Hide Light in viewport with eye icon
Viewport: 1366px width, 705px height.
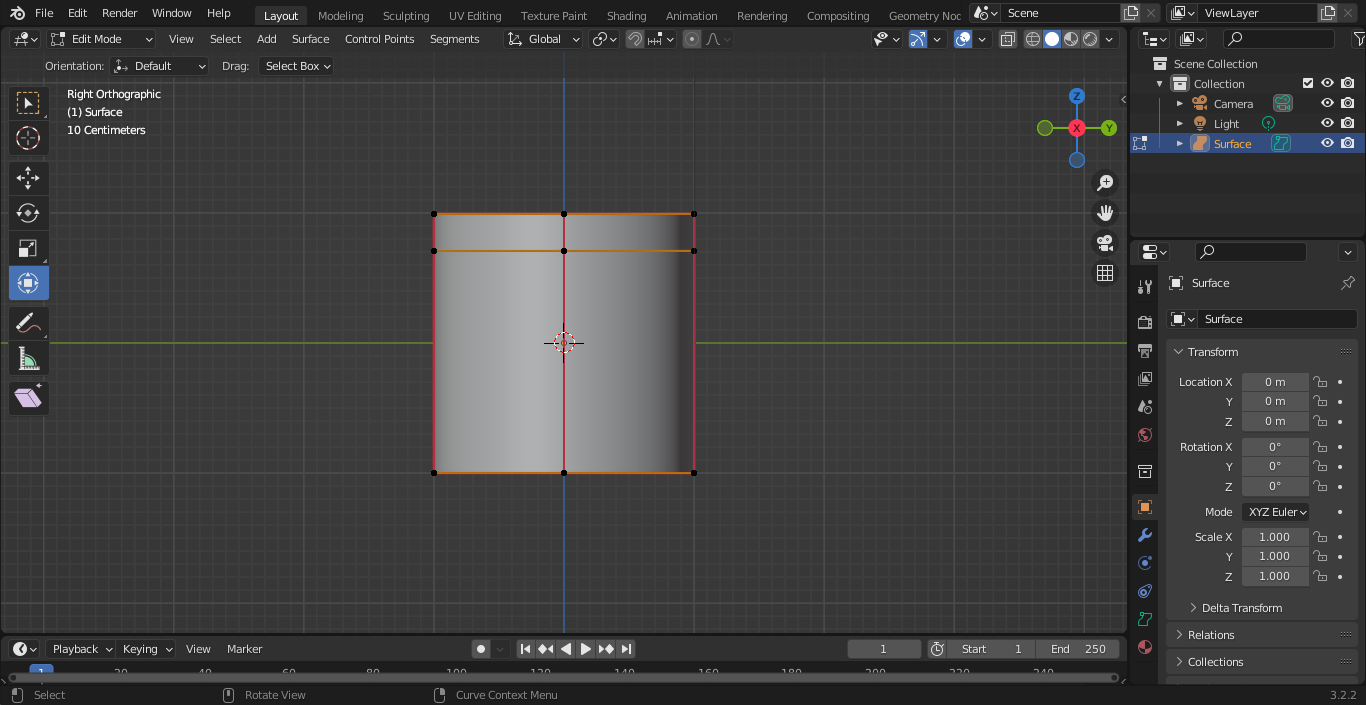(x=1327, y=123)
